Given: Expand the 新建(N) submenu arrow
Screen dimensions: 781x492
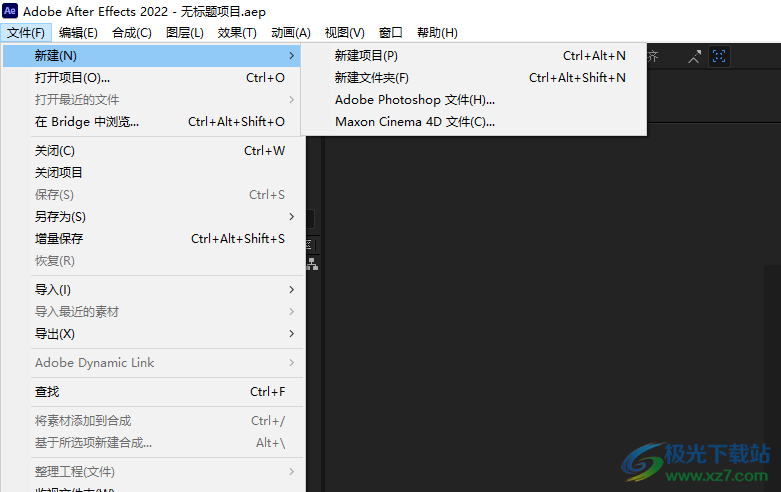Looking at the screenshot, I should tap(291, 56).
